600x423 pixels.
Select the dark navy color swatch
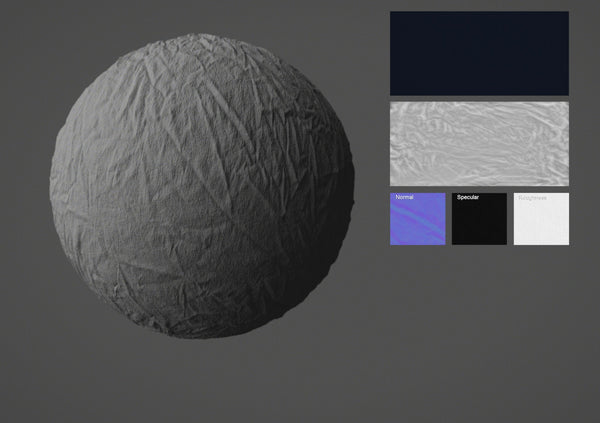click(479, 53)
